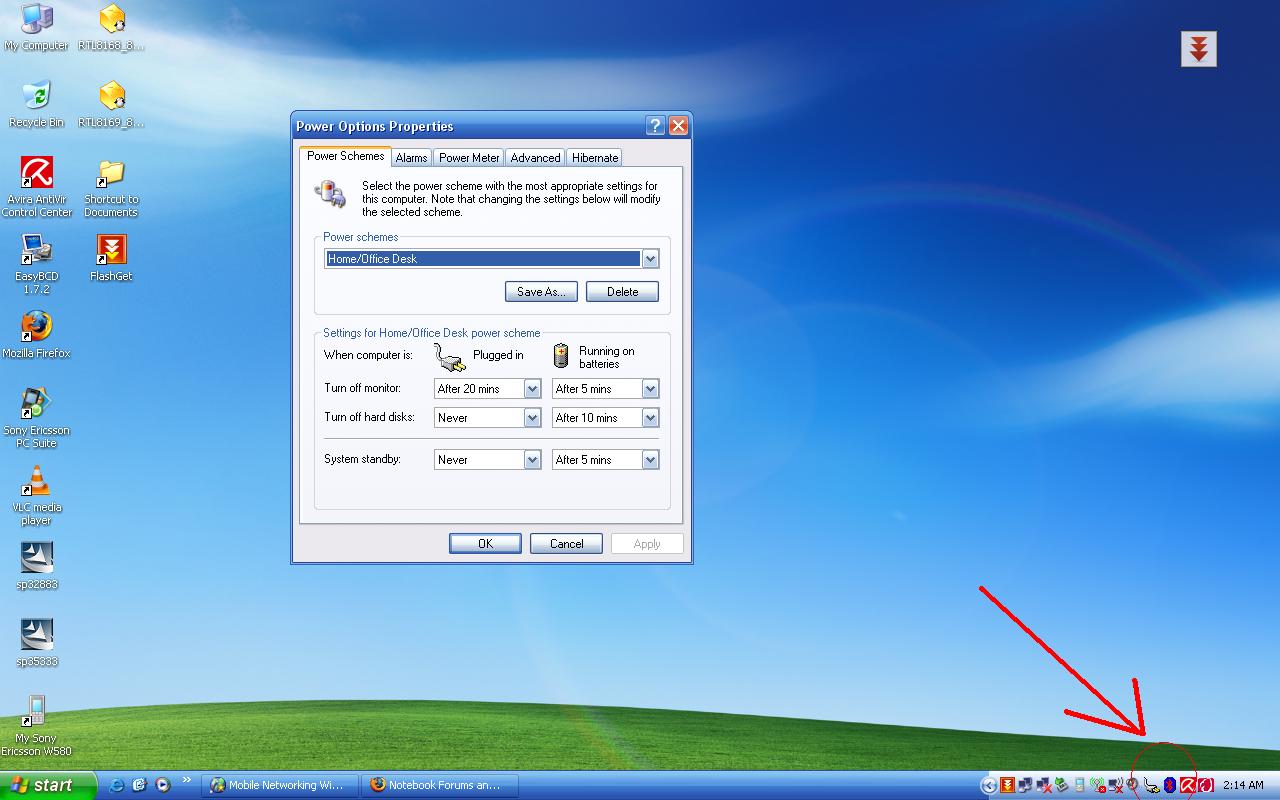Launch Internet Explorer from Quick Launch
The height and width of the screenshot is (800, 1280).
pos(116,785)
